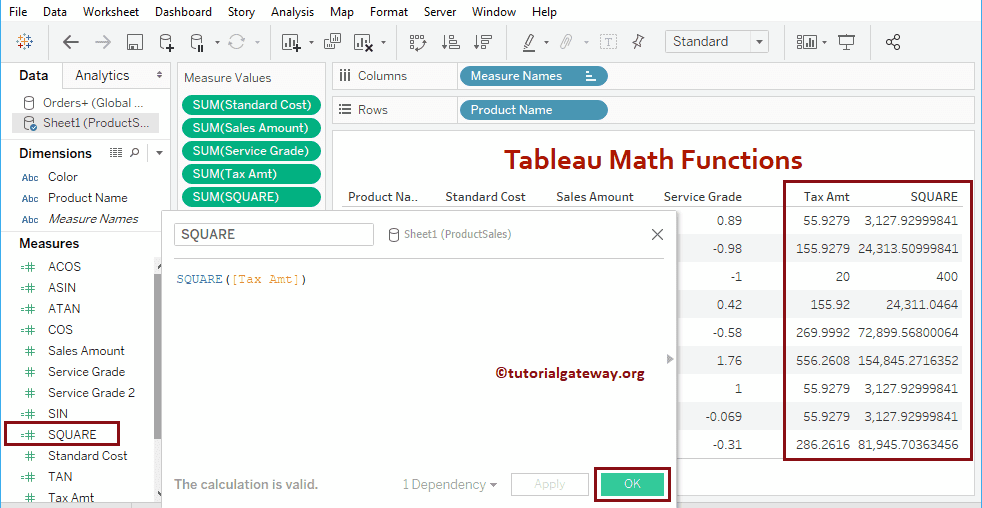The width and height of the screenshot is (982, 508).
Task: Click the SUM(Standard Cost) pill
Action: click(252, 105)
